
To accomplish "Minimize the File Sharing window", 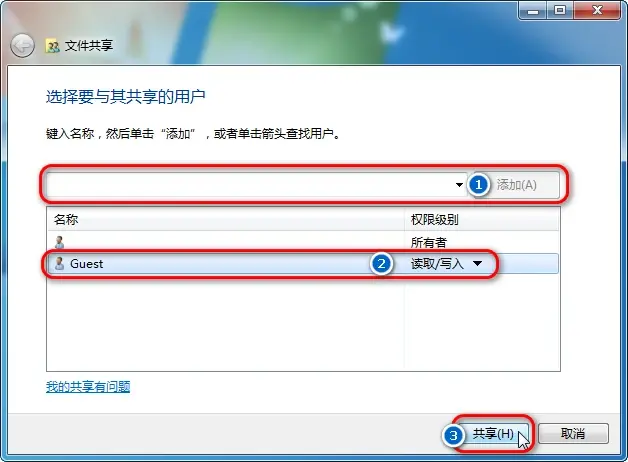I will coord(533,10).
